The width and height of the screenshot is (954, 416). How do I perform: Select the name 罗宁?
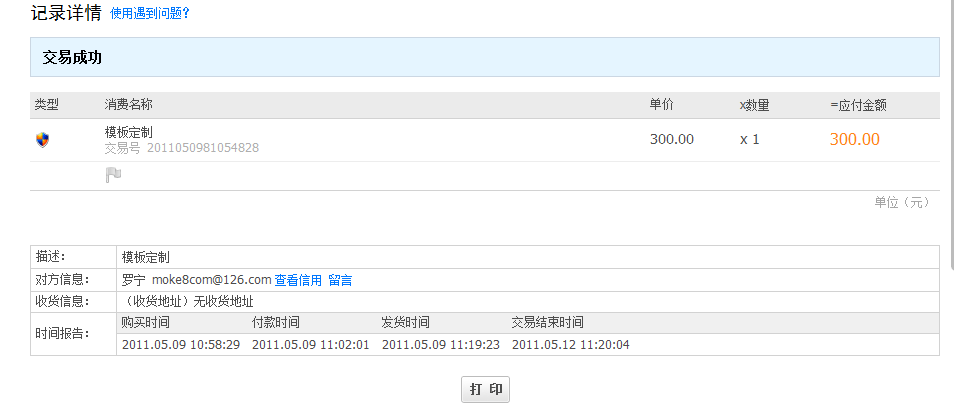[x=134, y=280]
